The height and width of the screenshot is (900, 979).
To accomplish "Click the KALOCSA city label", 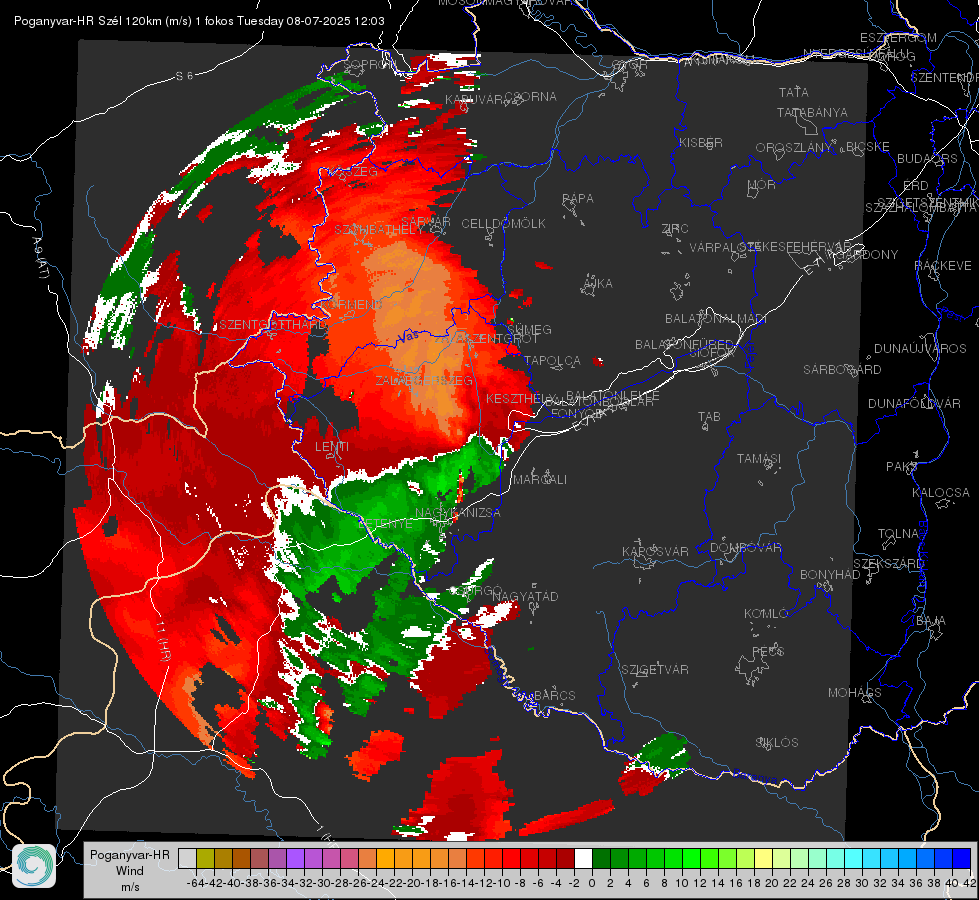I will coord(941,492).
